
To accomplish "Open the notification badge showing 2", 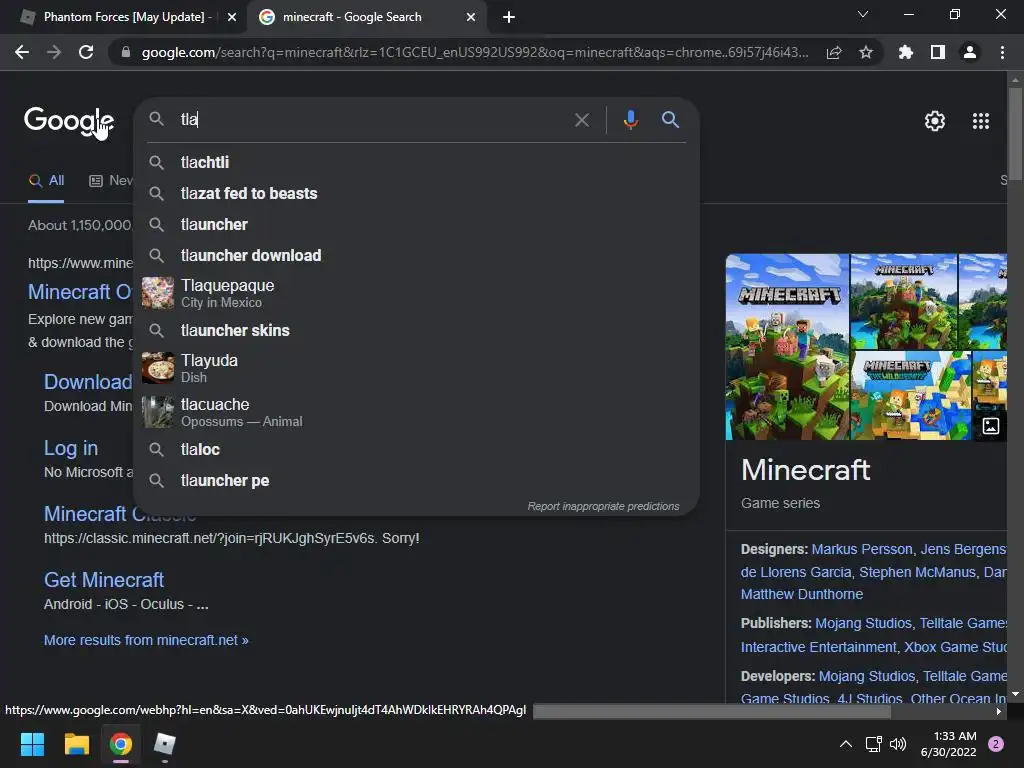I will tap(996, 744).
